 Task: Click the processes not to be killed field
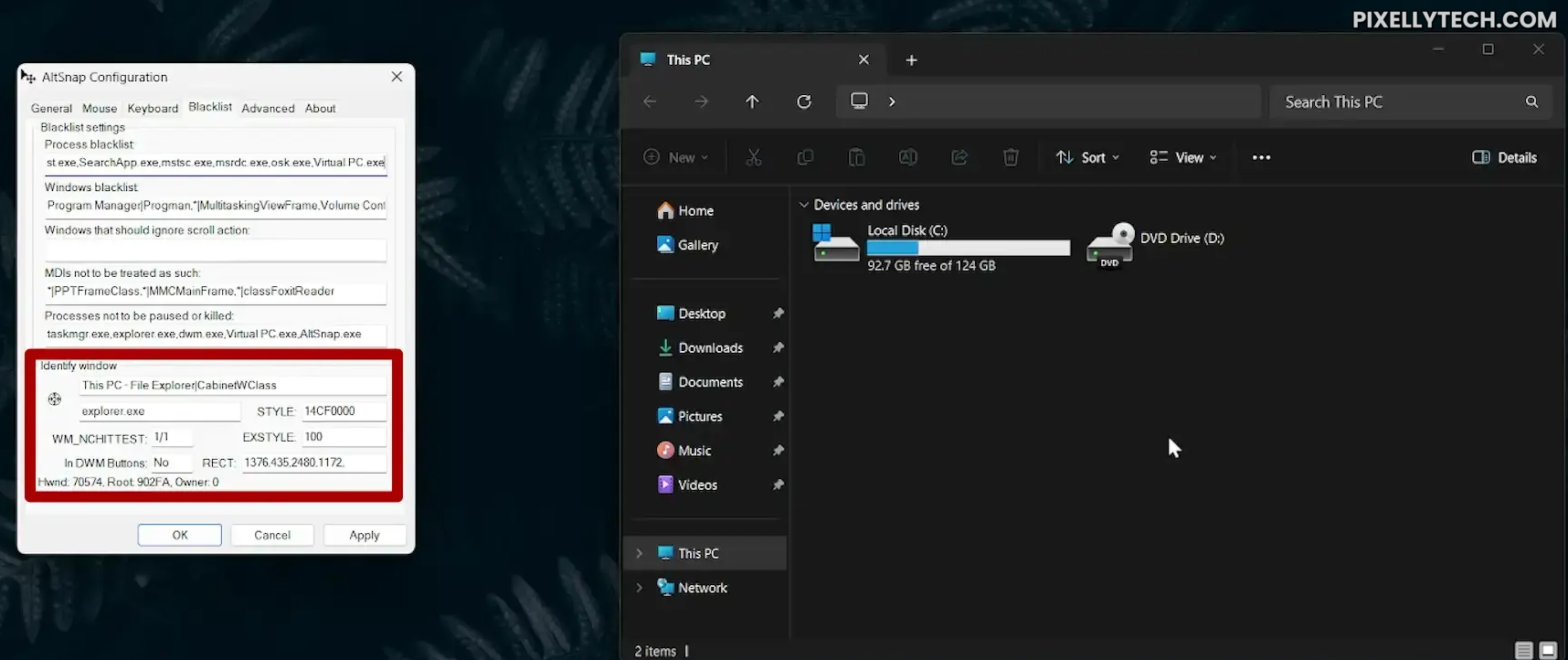click(216, 335)
